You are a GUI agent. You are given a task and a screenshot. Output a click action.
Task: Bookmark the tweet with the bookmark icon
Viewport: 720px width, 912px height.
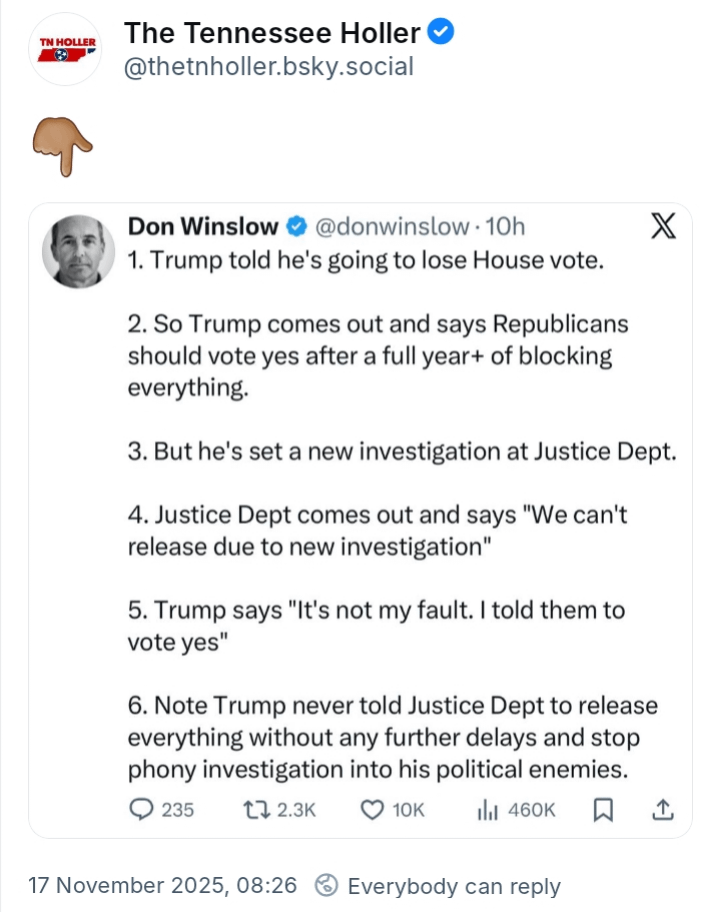point(603,809)
